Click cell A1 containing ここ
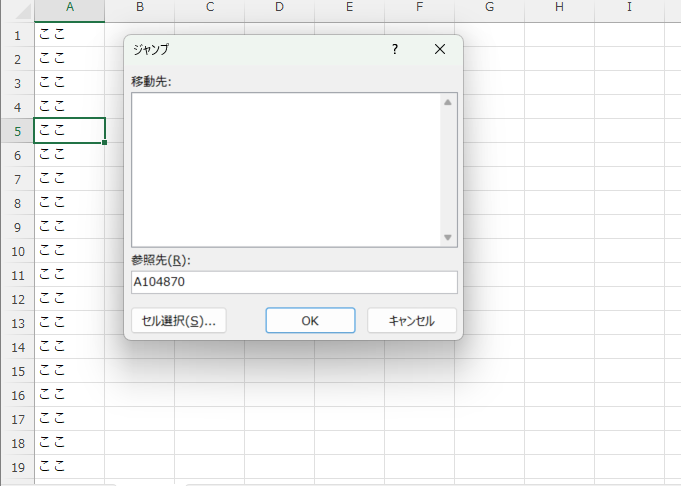The height and width of the screenshot is (486, 681). pos(69,35)
